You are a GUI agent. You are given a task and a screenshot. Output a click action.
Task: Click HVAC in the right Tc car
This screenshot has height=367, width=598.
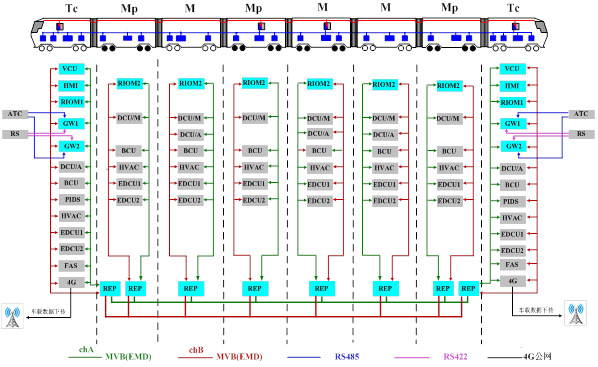pyautogui.click(x=513, y=218)
